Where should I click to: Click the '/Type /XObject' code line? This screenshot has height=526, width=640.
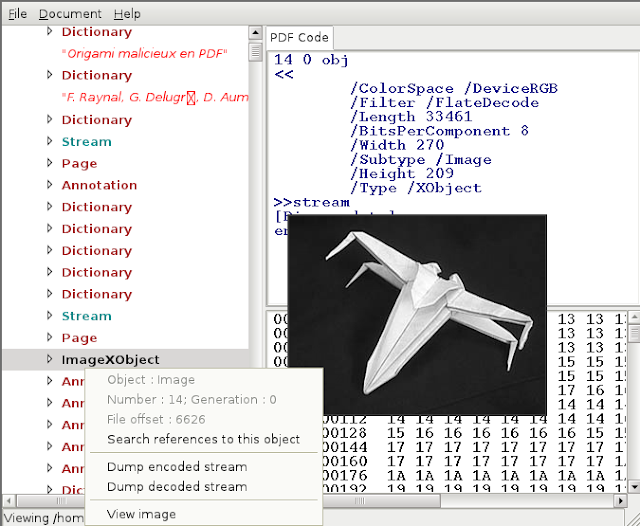tap(416, 188)
